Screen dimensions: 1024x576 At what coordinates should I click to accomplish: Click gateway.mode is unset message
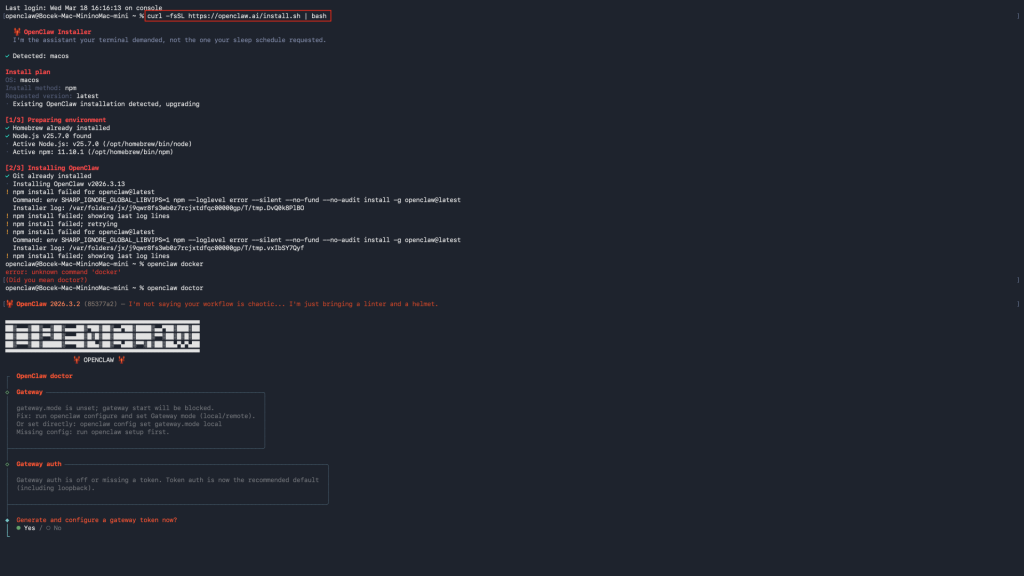pos(115,408)
